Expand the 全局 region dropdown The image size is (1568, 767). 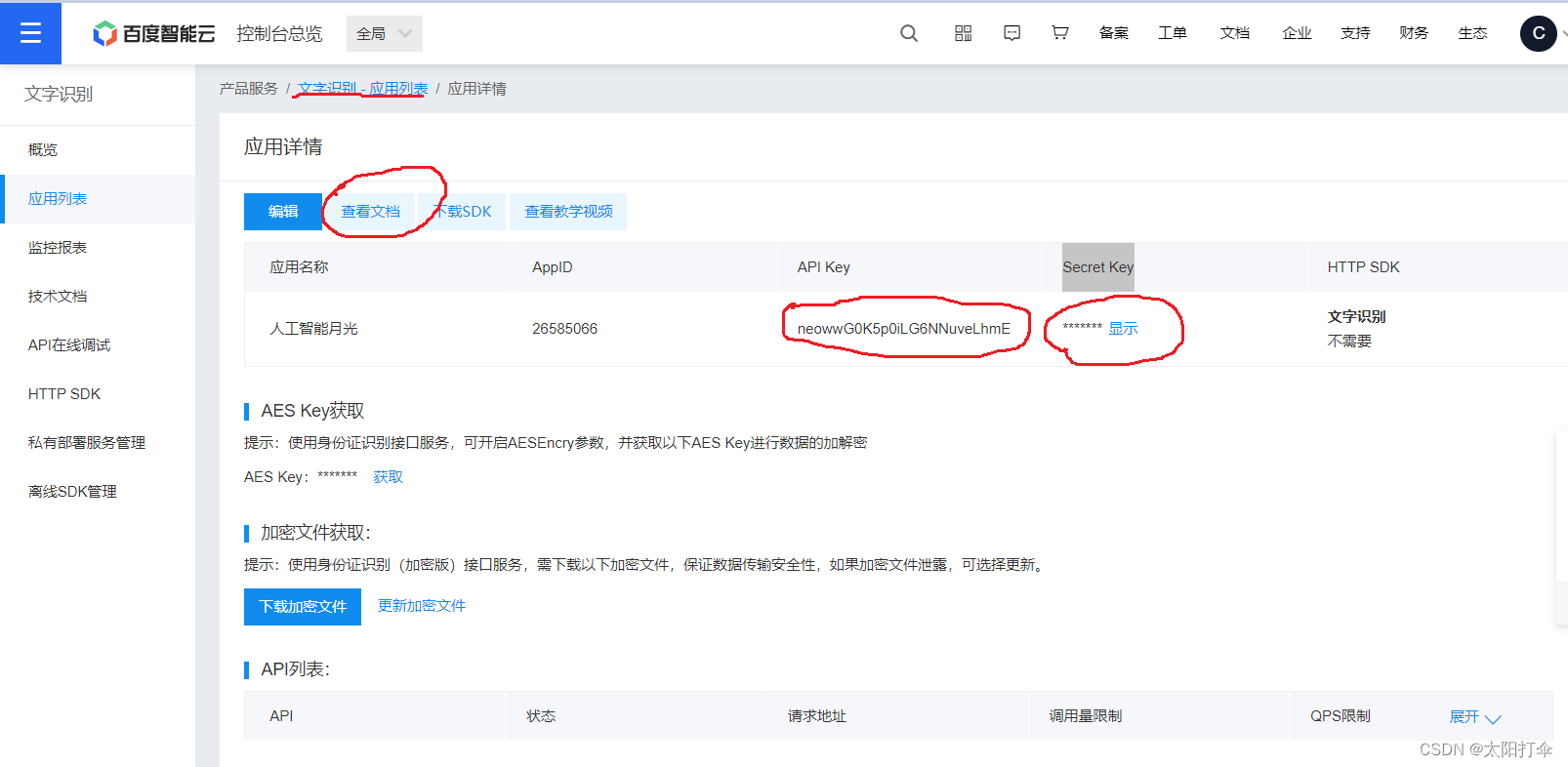click(x=385, y=33)
